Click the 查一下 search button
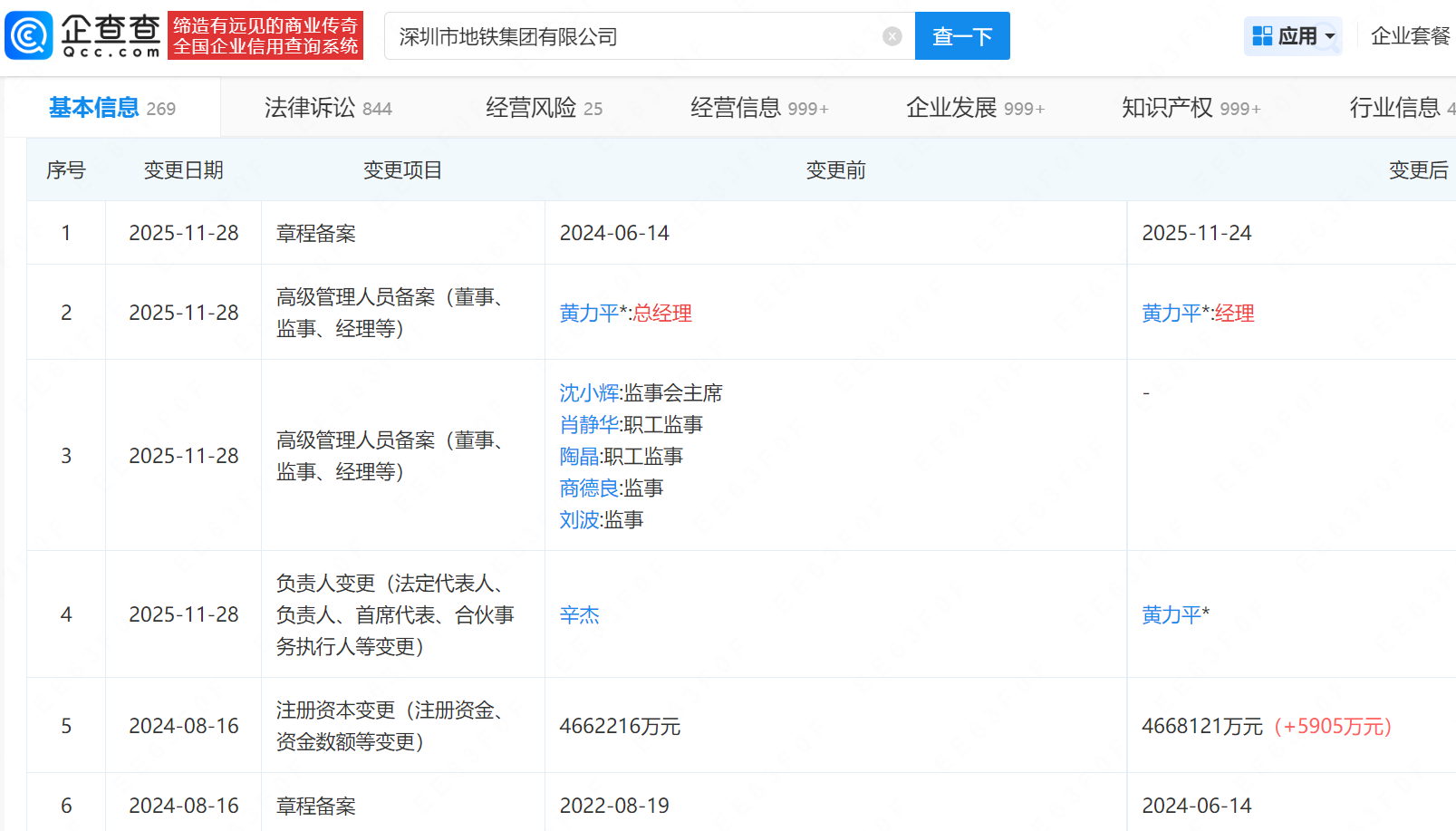The image size is (1456, 831). click(962, 35)
